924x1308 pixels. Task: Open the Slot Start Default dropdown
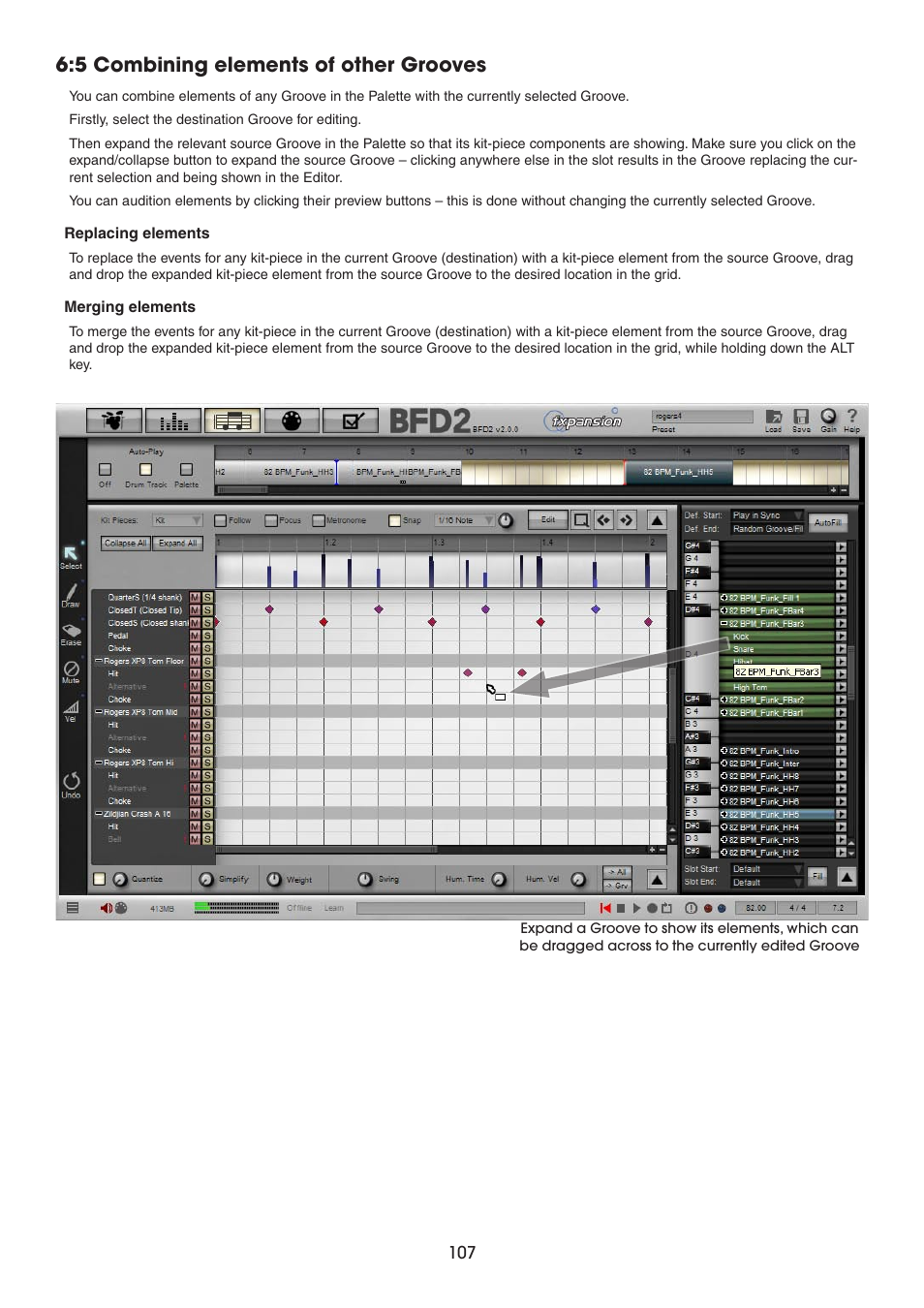[x=767, y=869]
